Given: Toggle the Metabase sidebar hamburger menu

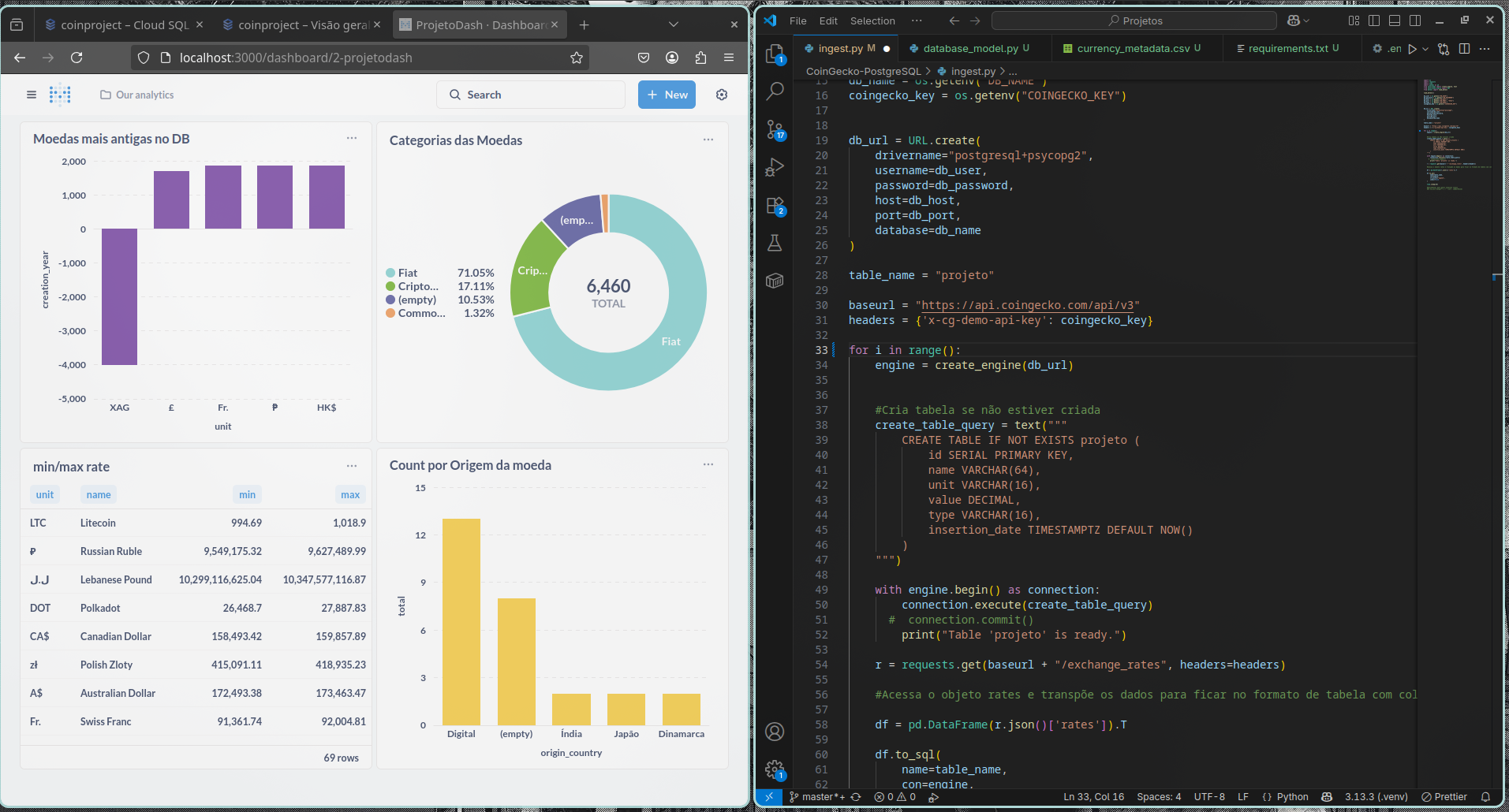Looking at the screenshot, I should [x=32, y=95].
